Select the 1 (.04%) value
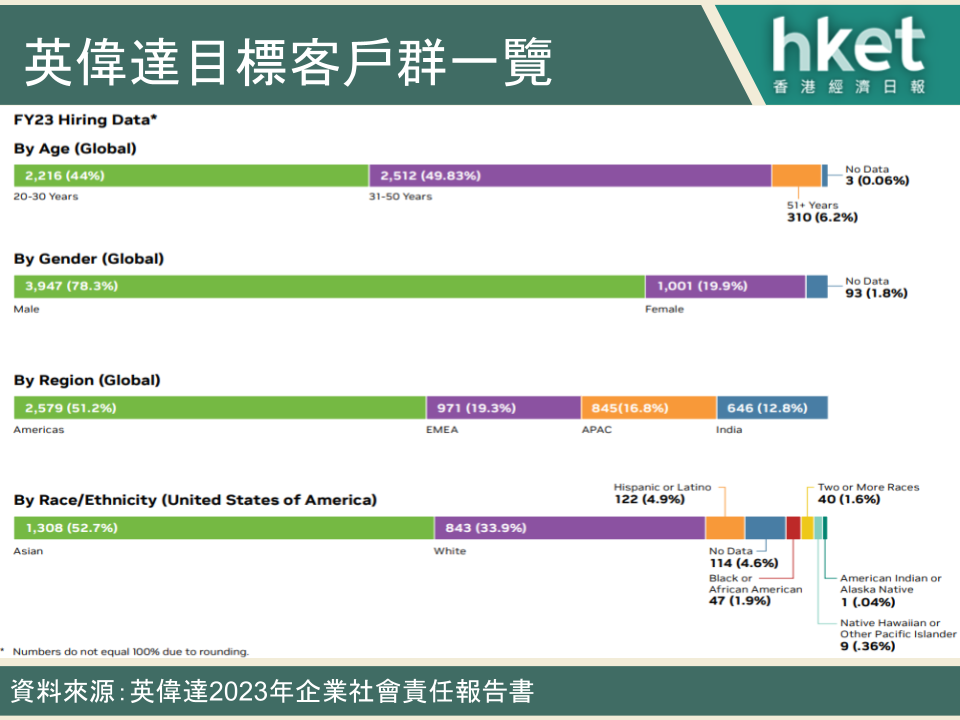The width and height of the screenshot is (960, 720). [868, 602]
